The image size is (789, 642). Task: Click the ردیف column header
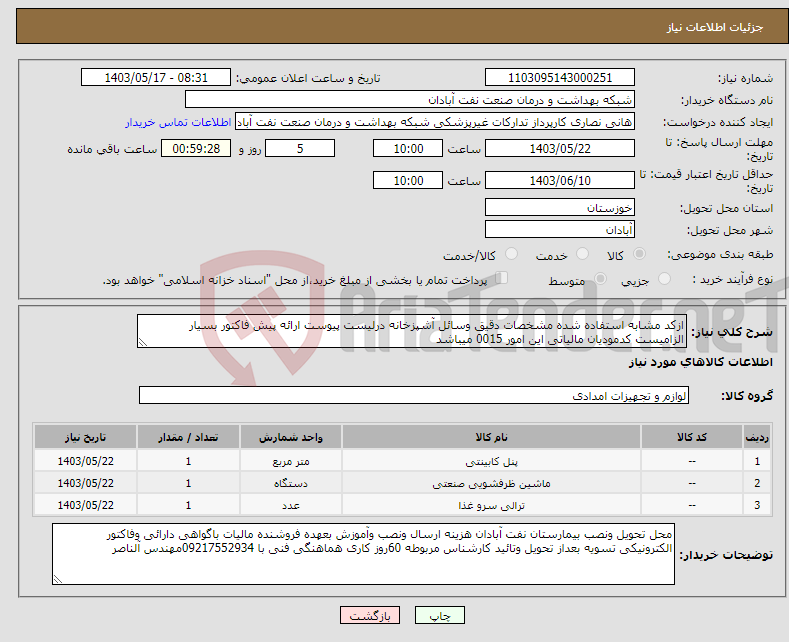pos(757,437)
